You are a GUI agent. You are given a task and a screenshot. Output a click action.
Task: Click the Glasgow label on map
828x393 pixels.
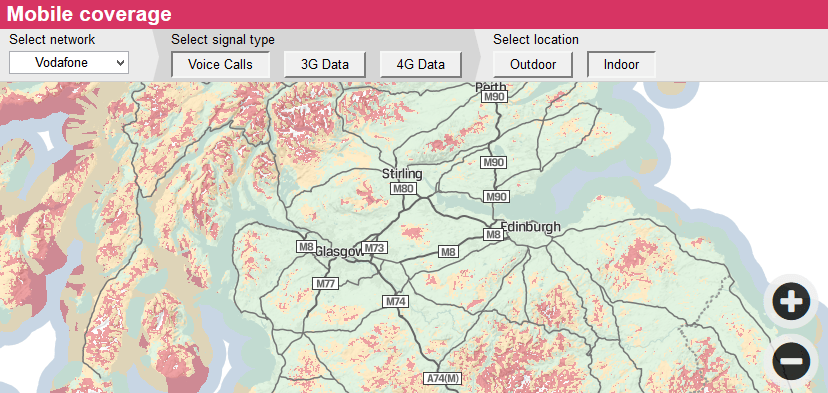coord(340,251)
